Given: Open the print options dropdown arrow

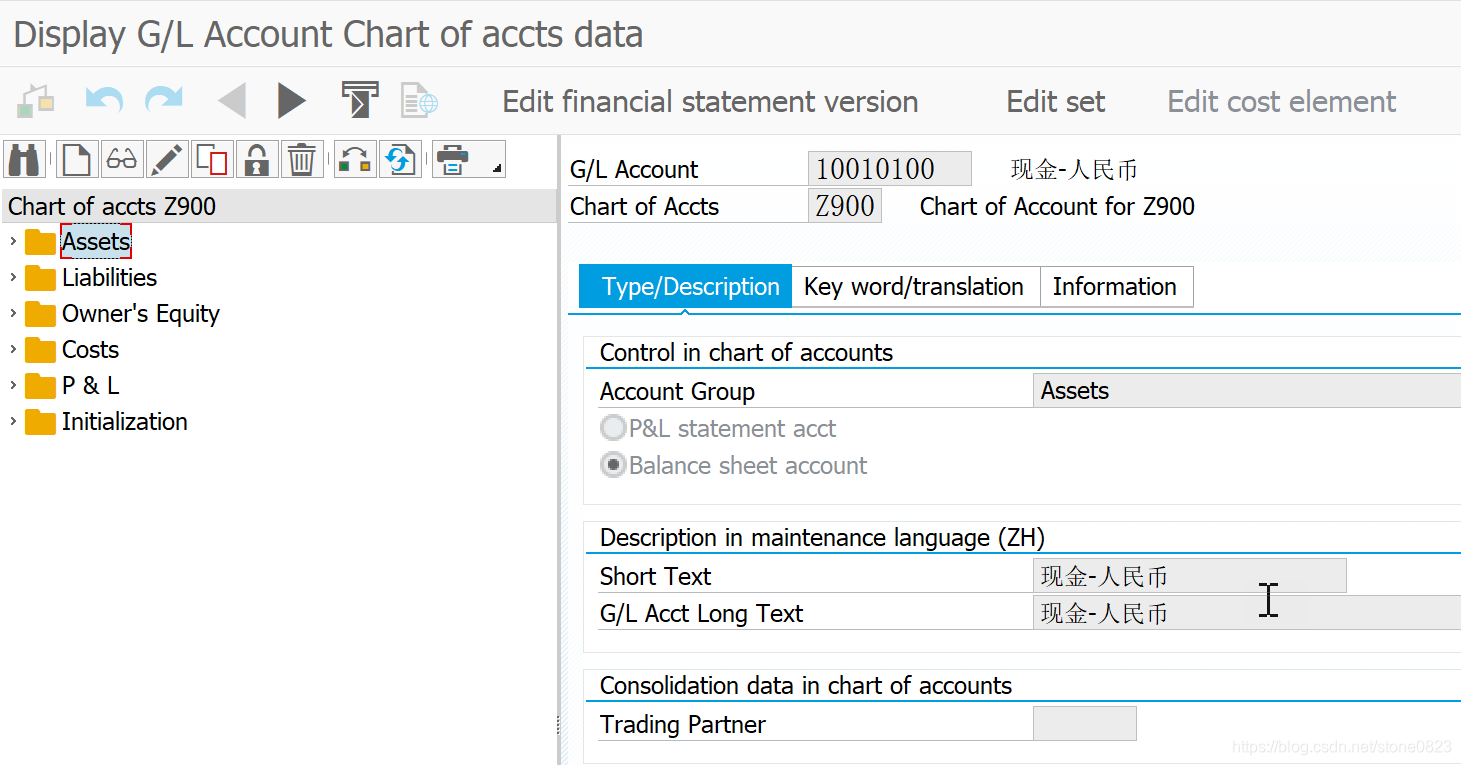Looking at the screenshot, I should (x=497, y=170).
